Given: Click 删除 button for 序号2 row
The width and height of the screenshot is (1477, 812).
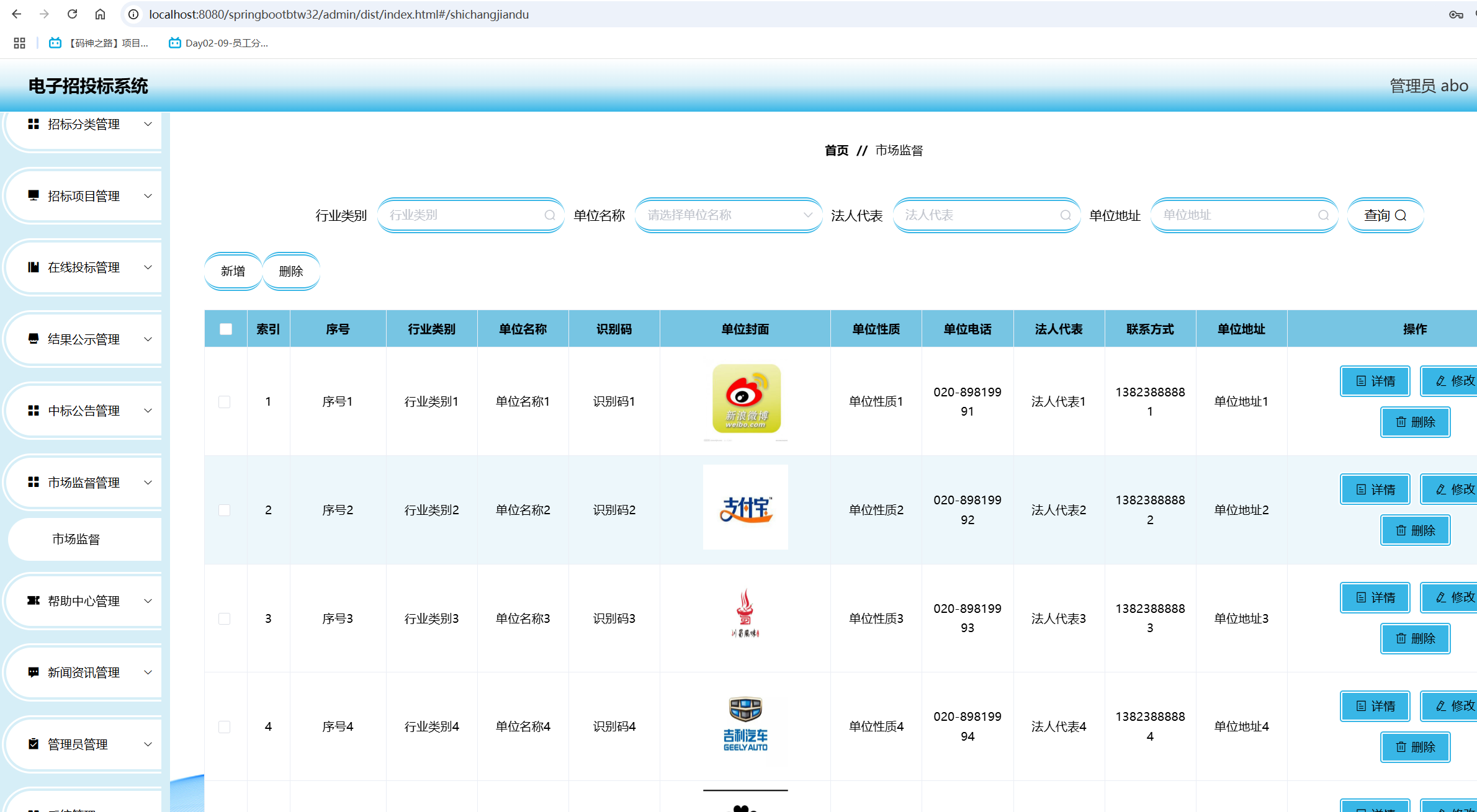Looking at the screenshot, I should coord(1415,530).
